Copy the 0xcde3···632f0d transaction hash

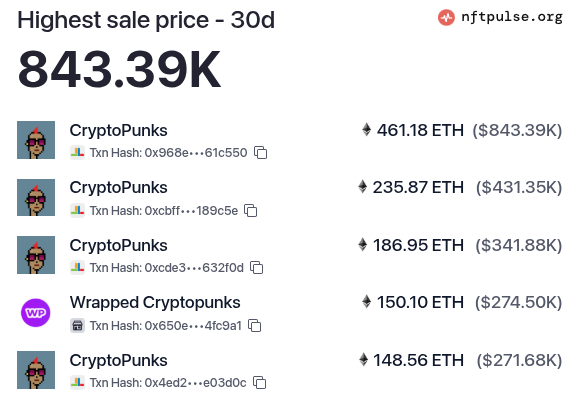tap(256, 267)
